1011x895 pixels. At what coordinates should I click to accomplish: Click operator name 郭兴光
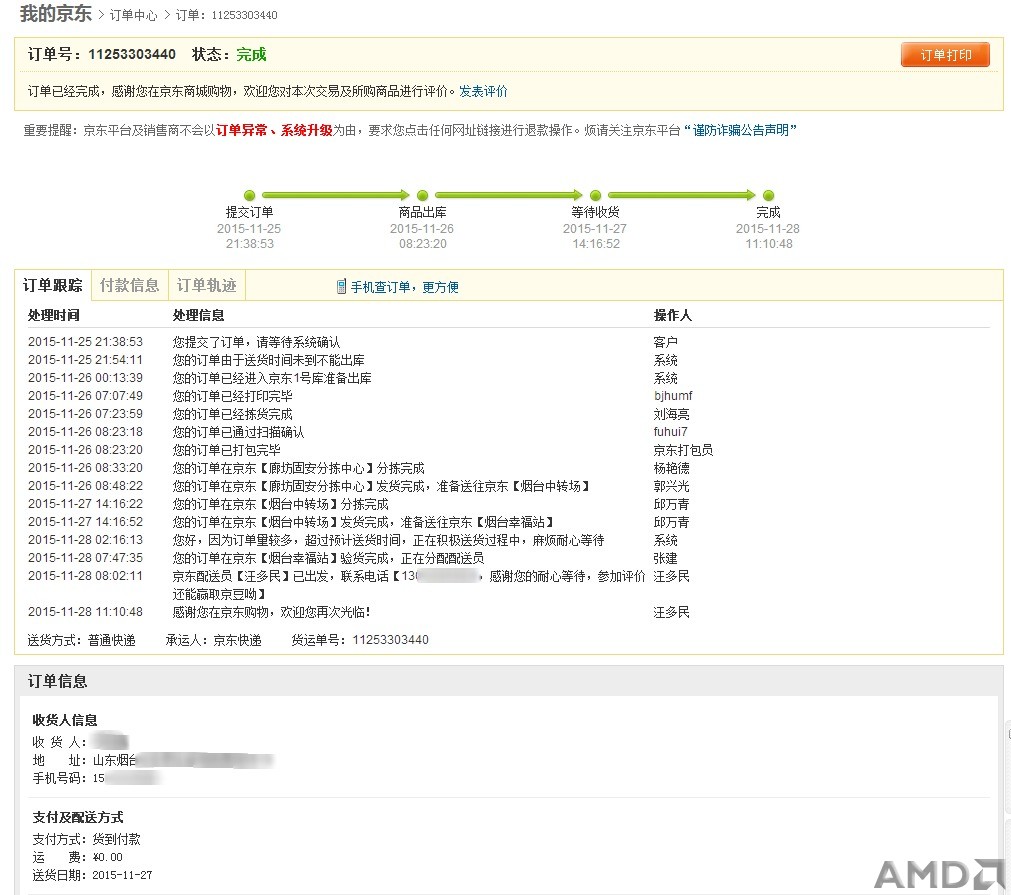coord(671,486)
